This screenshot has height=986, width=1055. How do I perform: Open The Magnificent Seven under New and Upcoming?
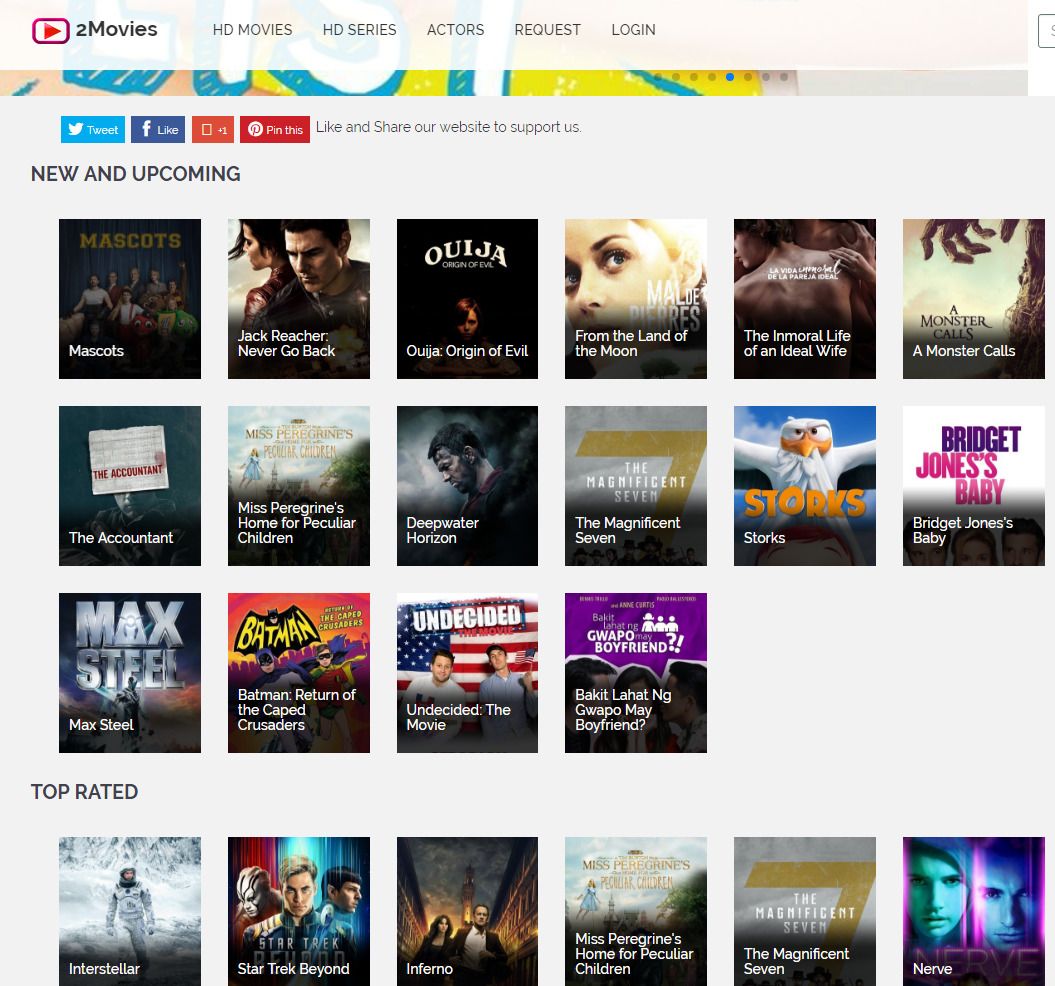coord(636,486)
